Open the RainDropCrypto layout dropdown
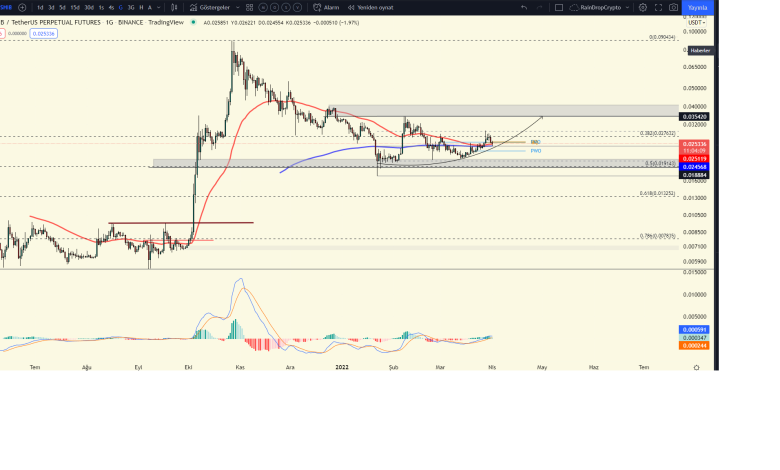This screenshot has height=470, width=780. [x=600, y=7]
